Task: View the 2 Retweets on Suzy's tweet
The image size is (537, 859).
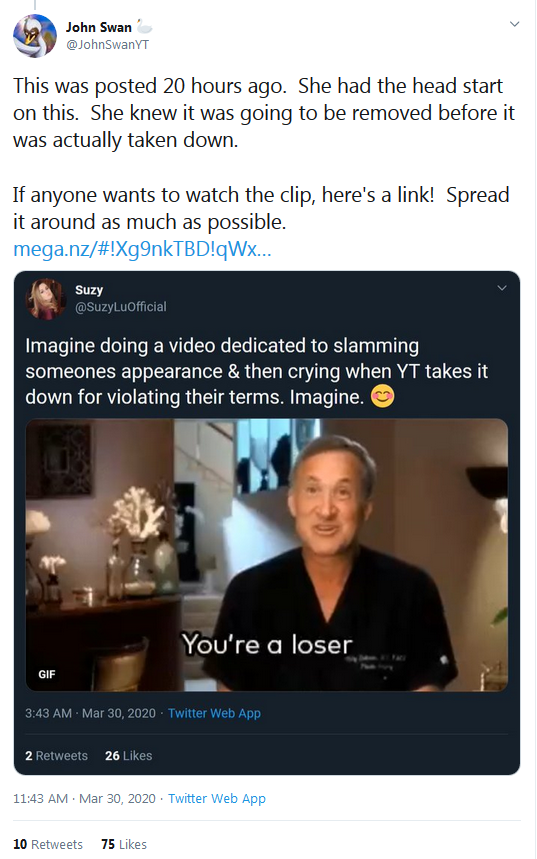Action: coord(56,755)
